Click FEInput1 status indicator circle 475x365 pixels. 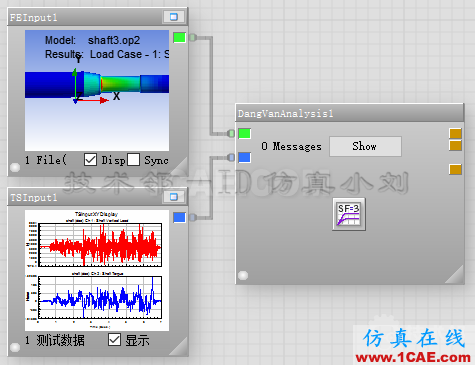[15, 167]
